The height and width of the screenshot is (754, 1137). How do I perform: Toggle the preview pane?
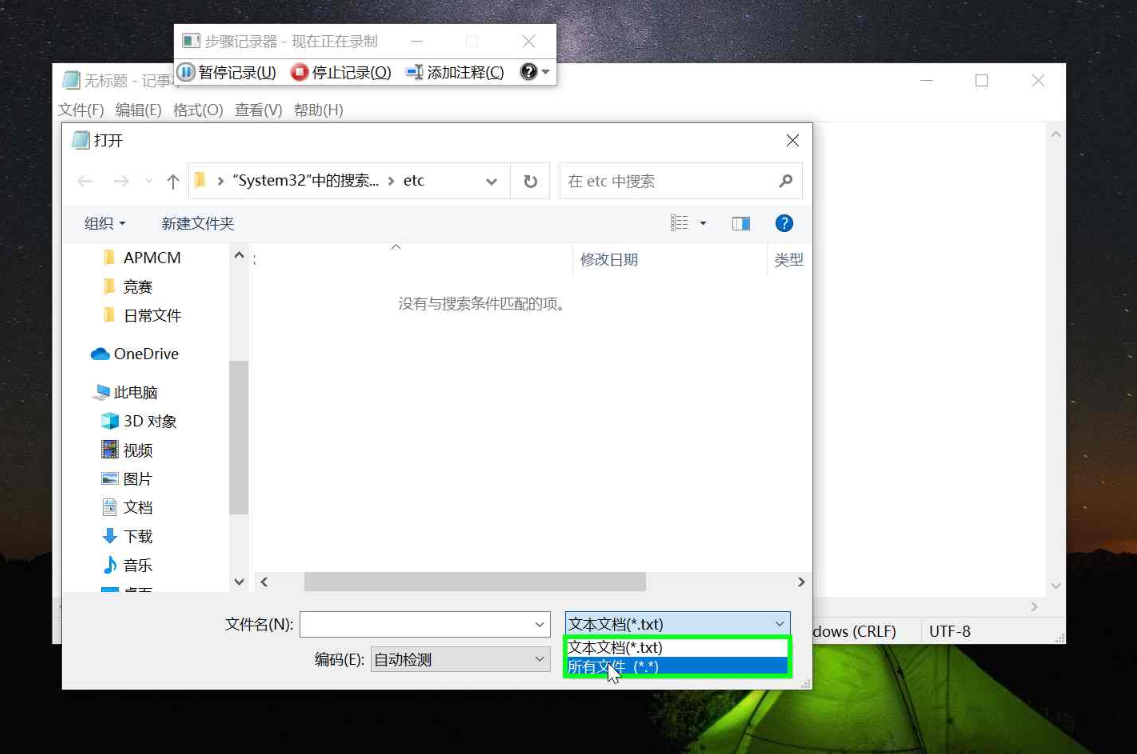[x=741, y=222]
